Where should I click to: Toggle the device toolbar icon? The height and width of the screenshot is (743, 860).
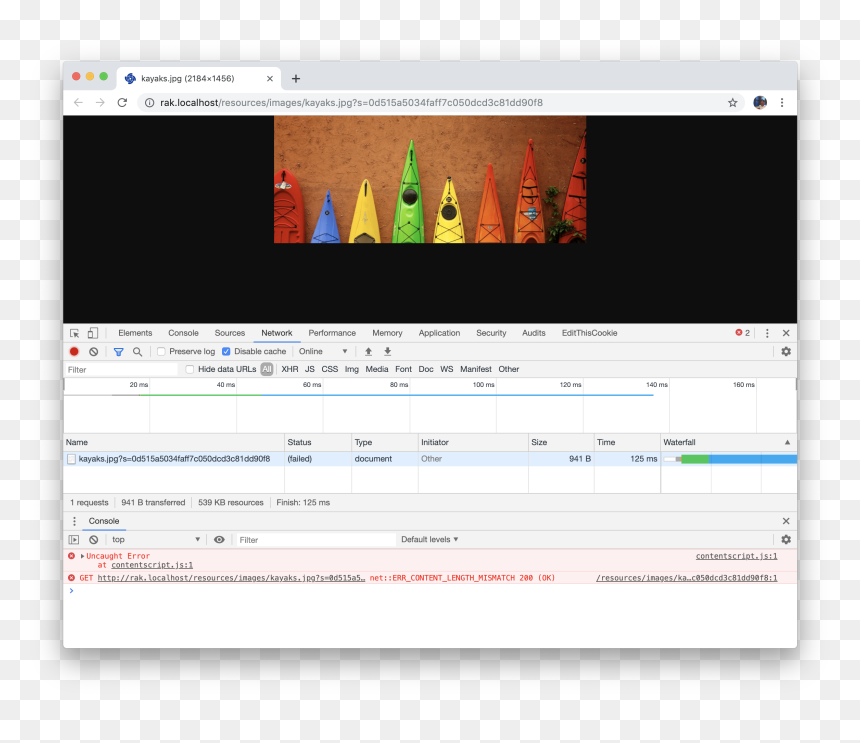pos(93,333)
